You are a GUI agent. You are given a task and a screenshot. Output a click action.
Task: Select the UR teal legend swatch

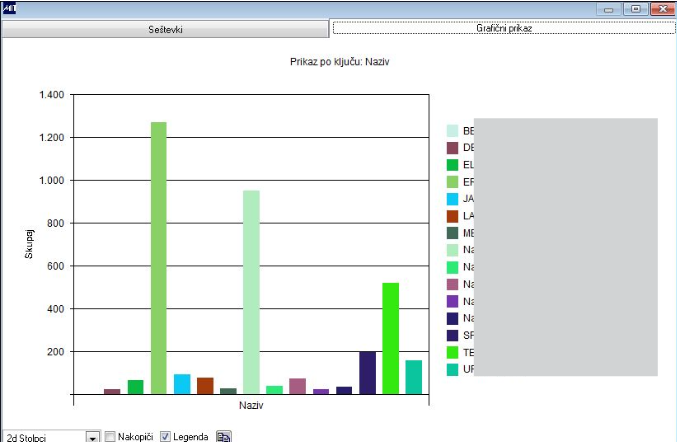[x=452, y=369]
